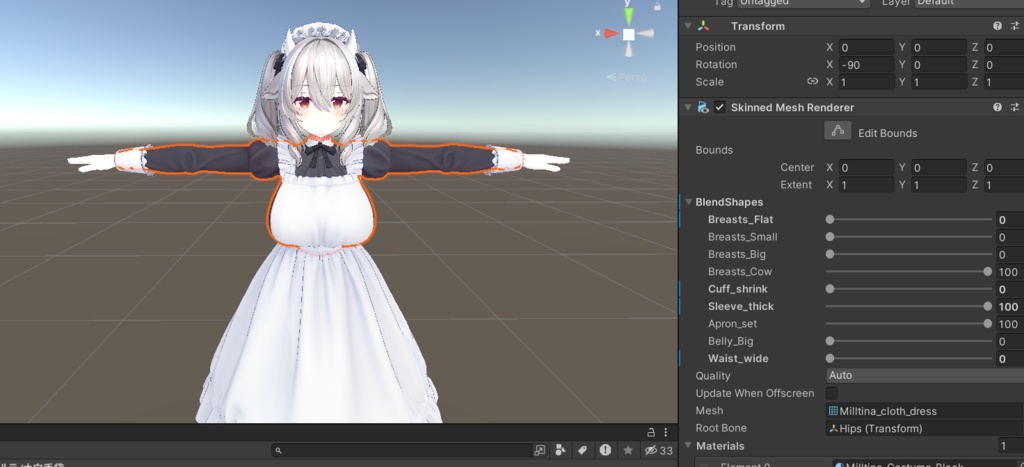Collapse the BlendShapes foldout

click(x=688, y=202)
